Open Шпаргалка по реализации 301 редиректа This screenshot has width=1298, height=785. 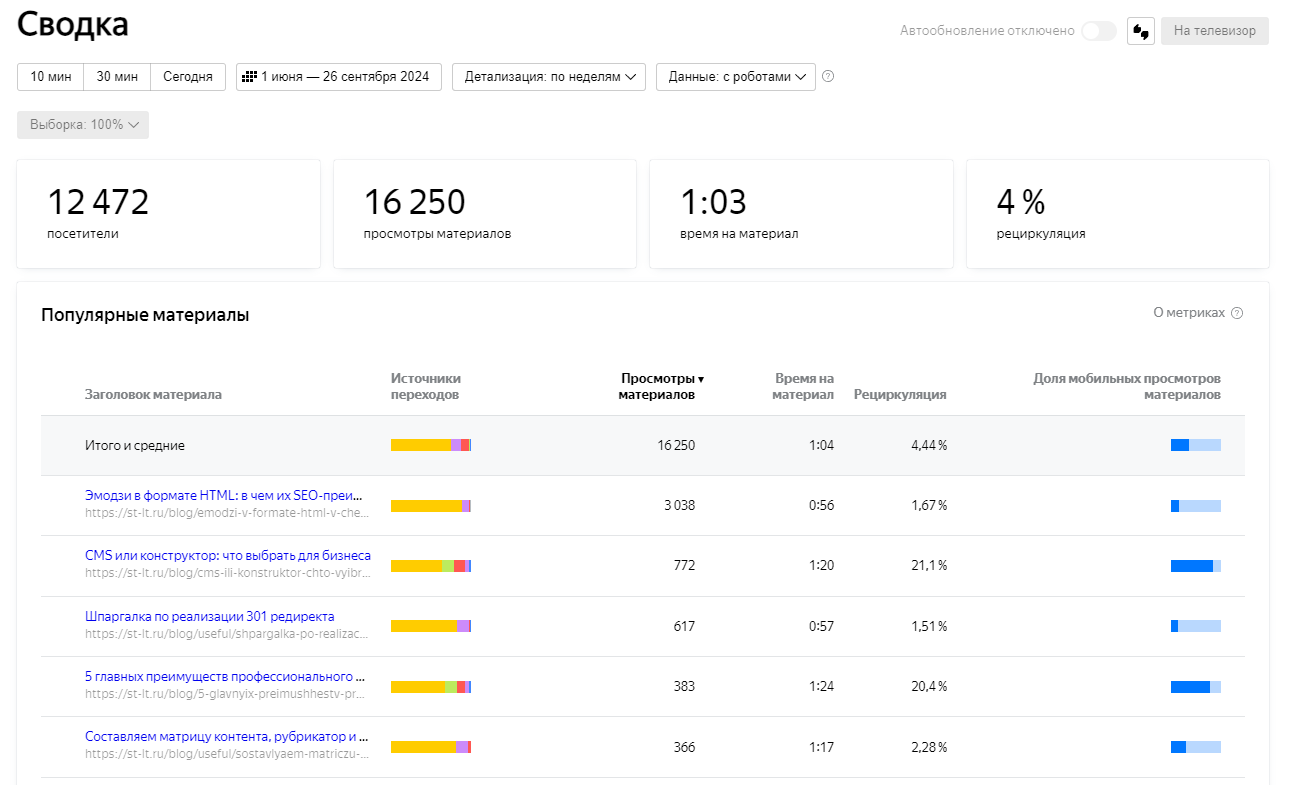point(210,616)
